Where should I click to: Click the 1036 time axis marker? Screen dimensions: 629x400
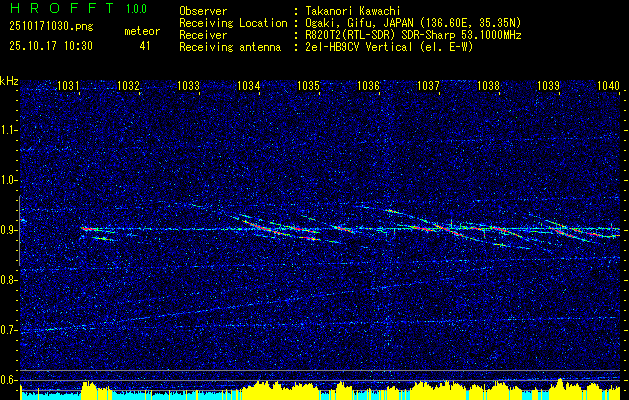tap(368, 85)
